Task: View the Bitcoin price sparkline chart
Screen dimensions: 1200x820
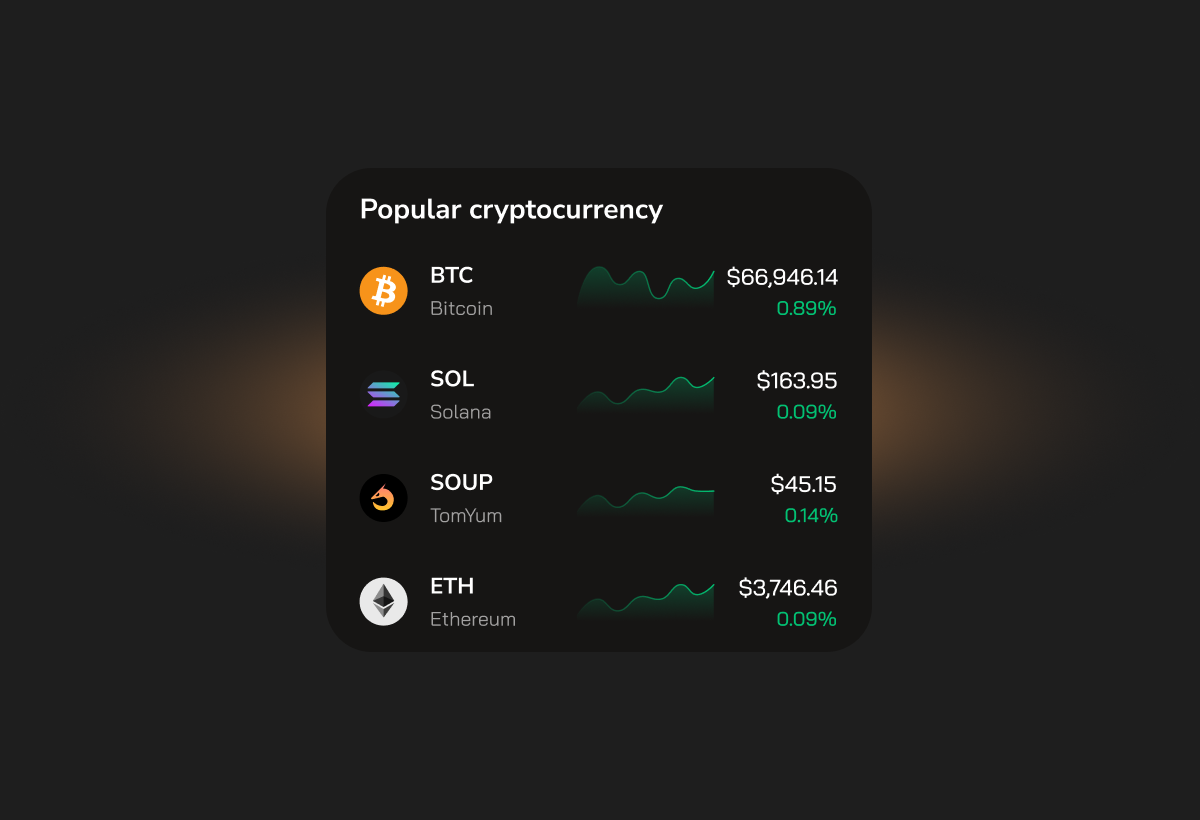Action: click(645, 286)
